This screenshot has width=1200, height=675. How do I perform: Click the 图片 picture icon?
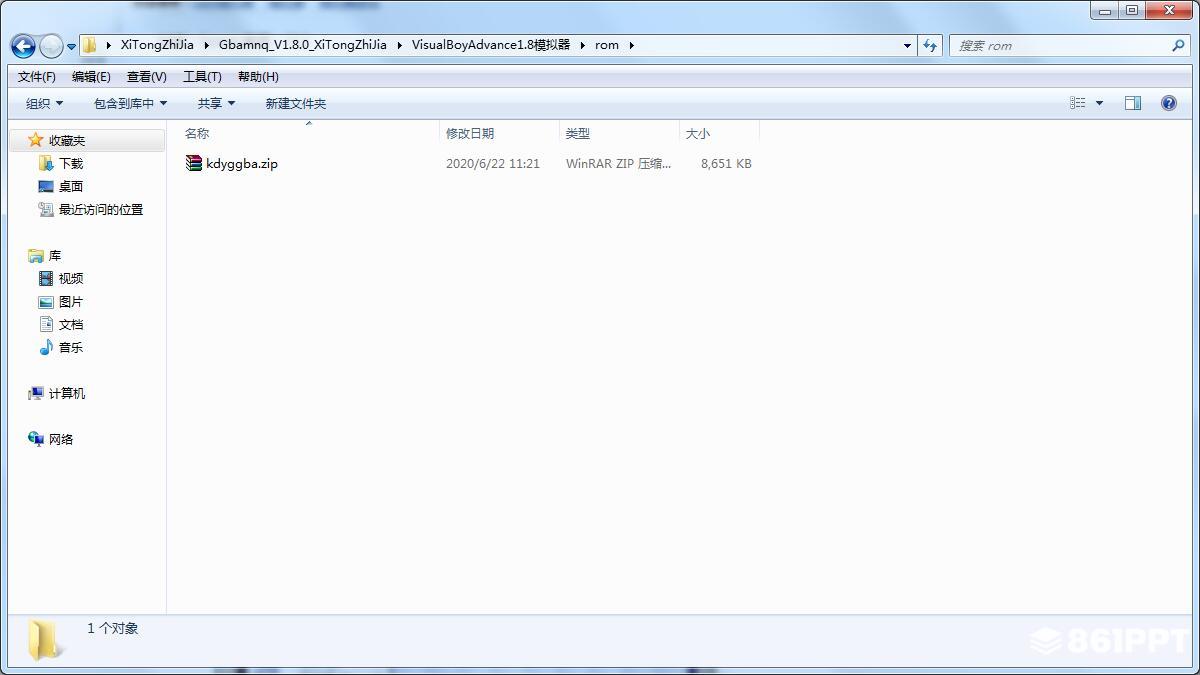click(46, 302)
